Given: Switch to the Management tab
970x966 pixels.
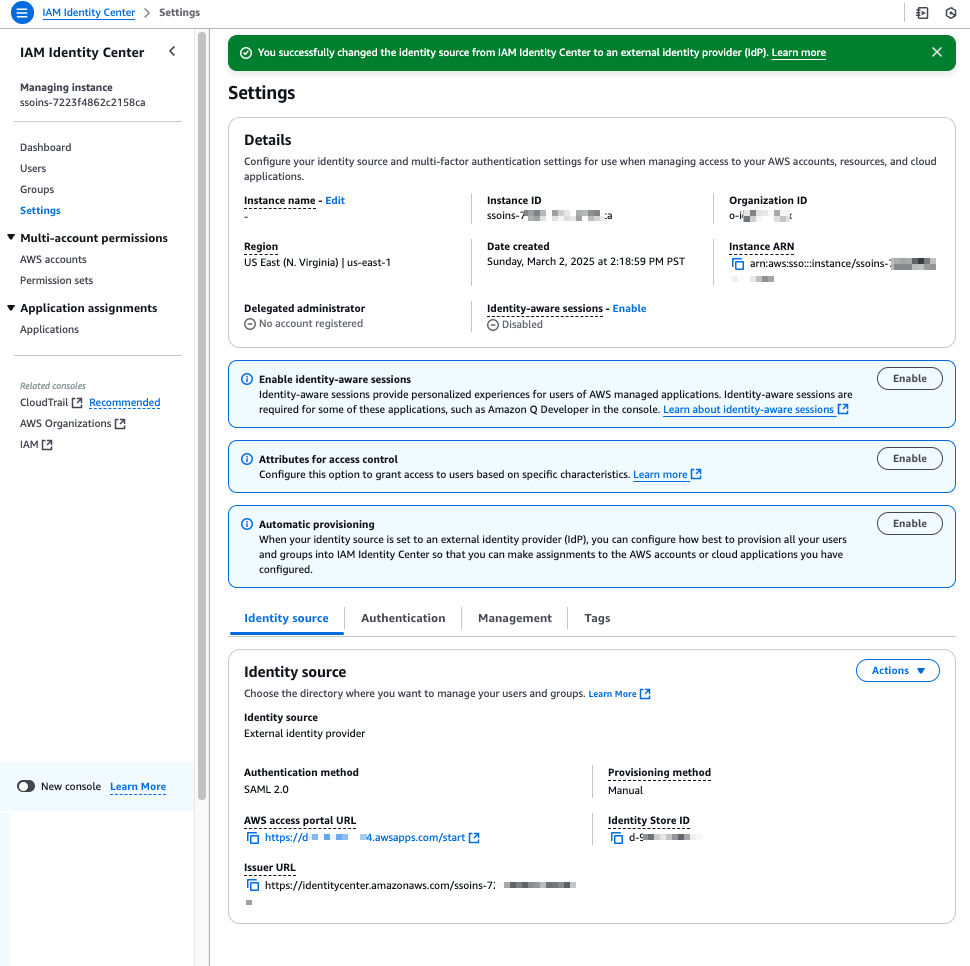Looking at the screenshot, I should click(514, 617).
